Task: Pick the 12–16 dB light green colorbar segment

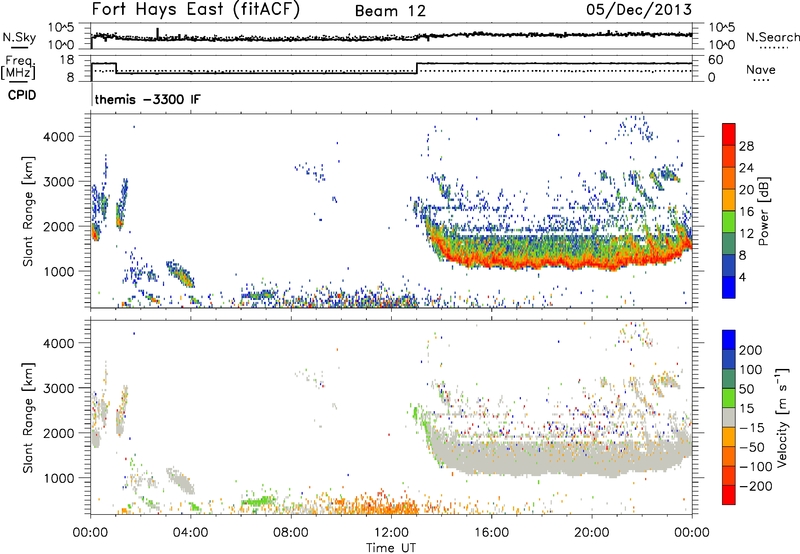Action: point(729,221)
